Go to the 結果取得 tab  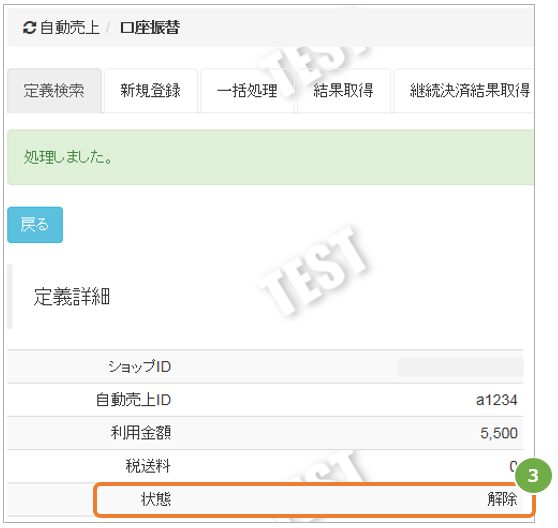click(344, 91)
